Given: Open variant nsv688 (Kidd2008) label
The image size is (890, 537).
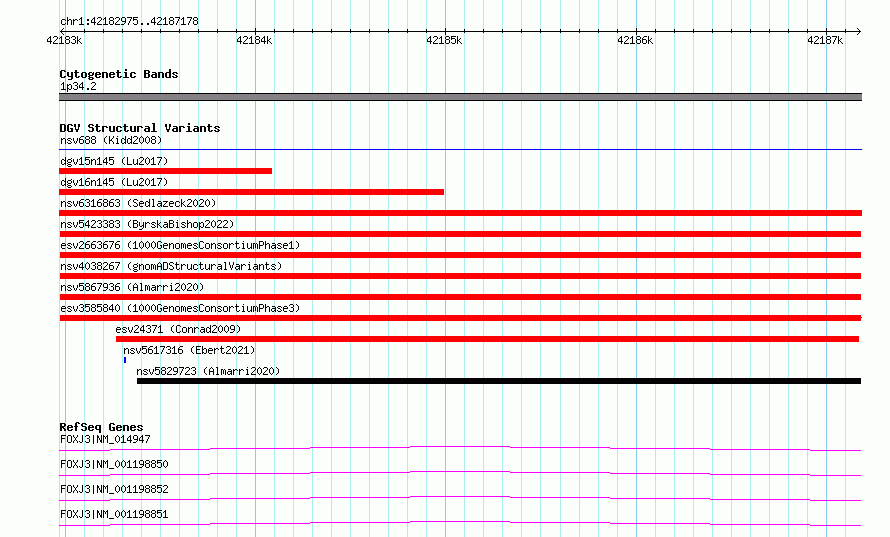Looking at the screenshot, I should point(111,140).
